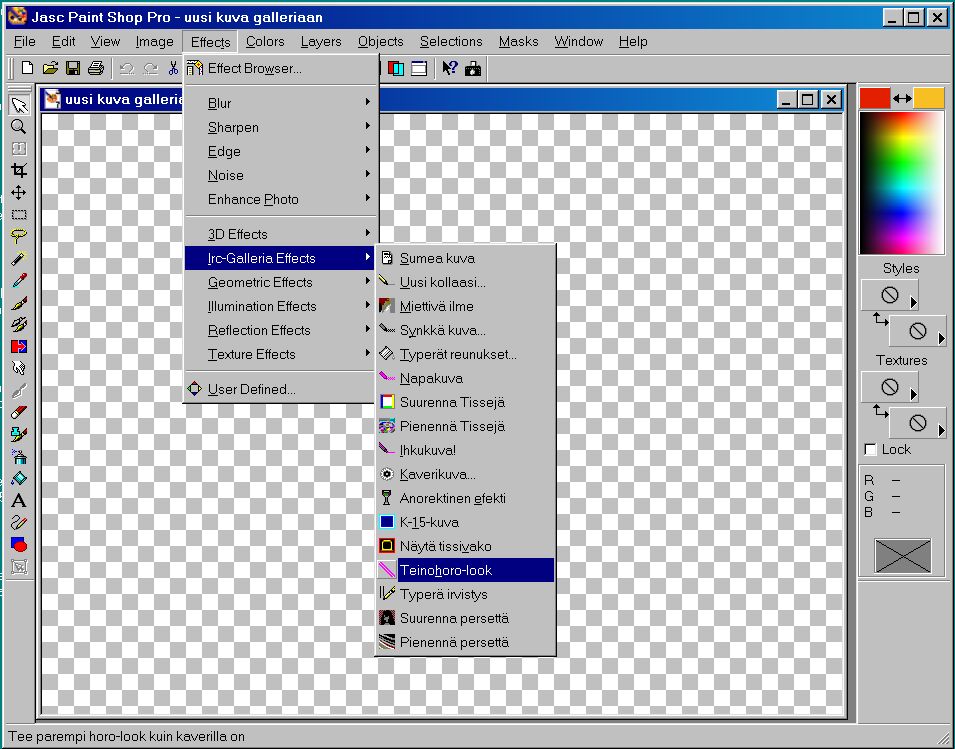Open the Texture Effects submenu
The image size is (955, 749).
(x=281, y=354)
